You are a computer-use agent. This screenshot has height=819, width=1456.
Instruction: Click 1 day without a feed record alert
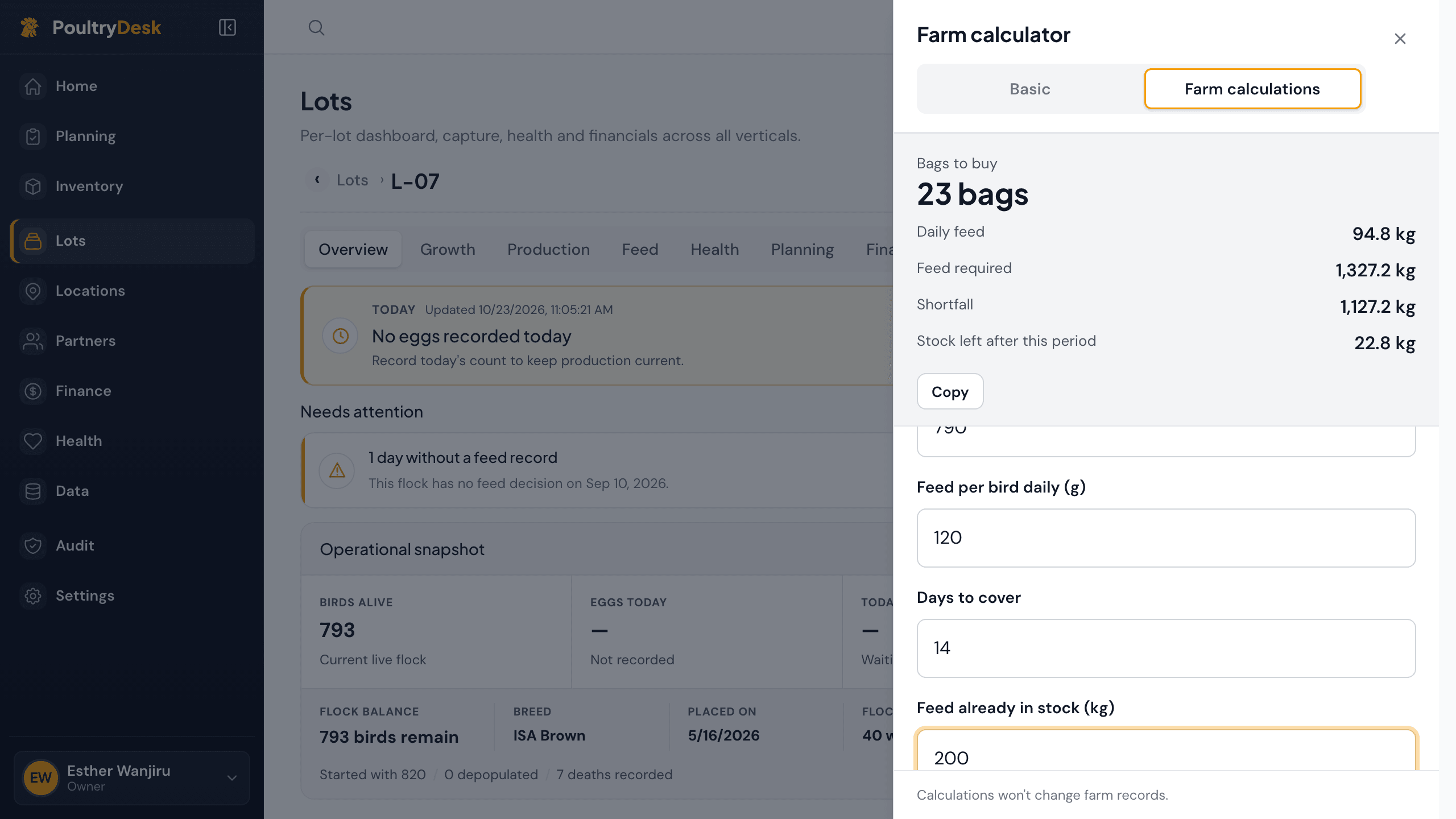(x=597, y=470)
